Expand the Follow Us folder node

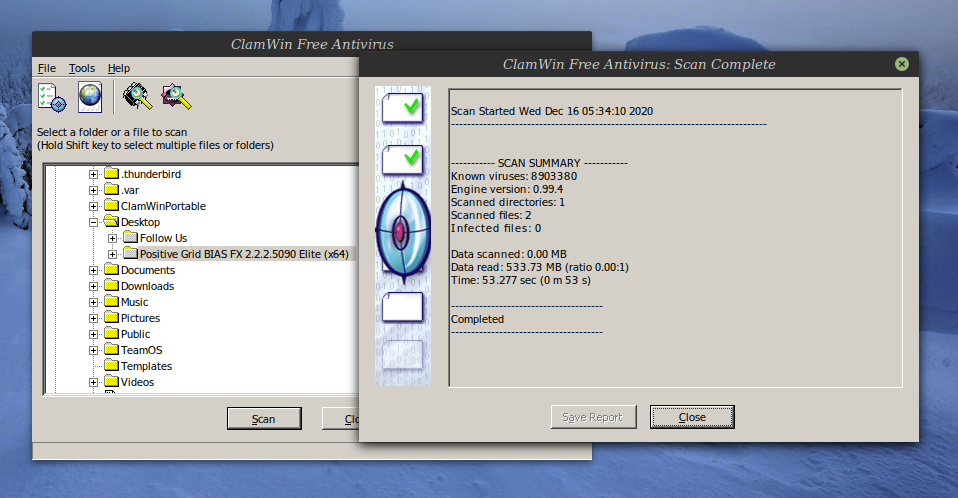tap(112, 238)
